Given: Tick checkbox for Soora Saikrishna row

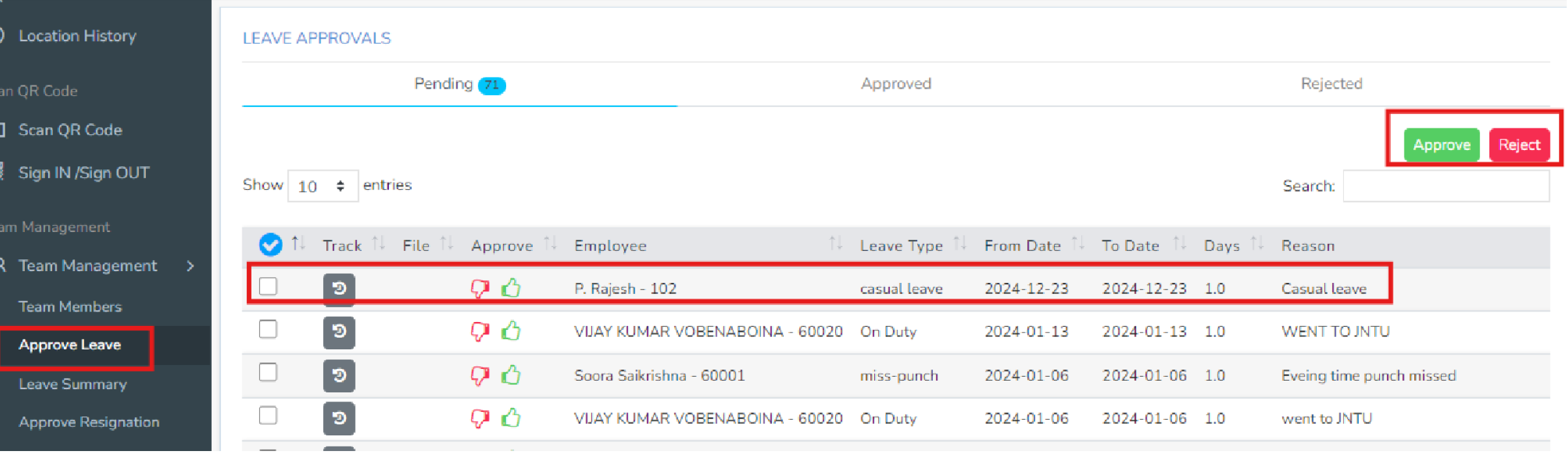Looking at the screenshot, I should coord(268,372).
